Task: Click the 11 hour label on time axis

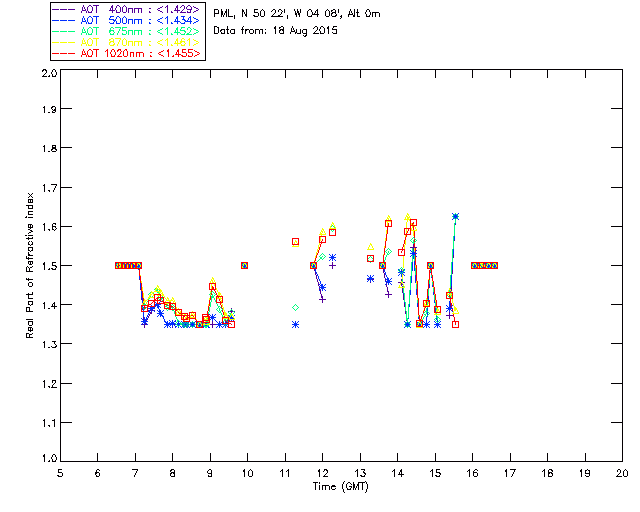Action: coord(285,473)
